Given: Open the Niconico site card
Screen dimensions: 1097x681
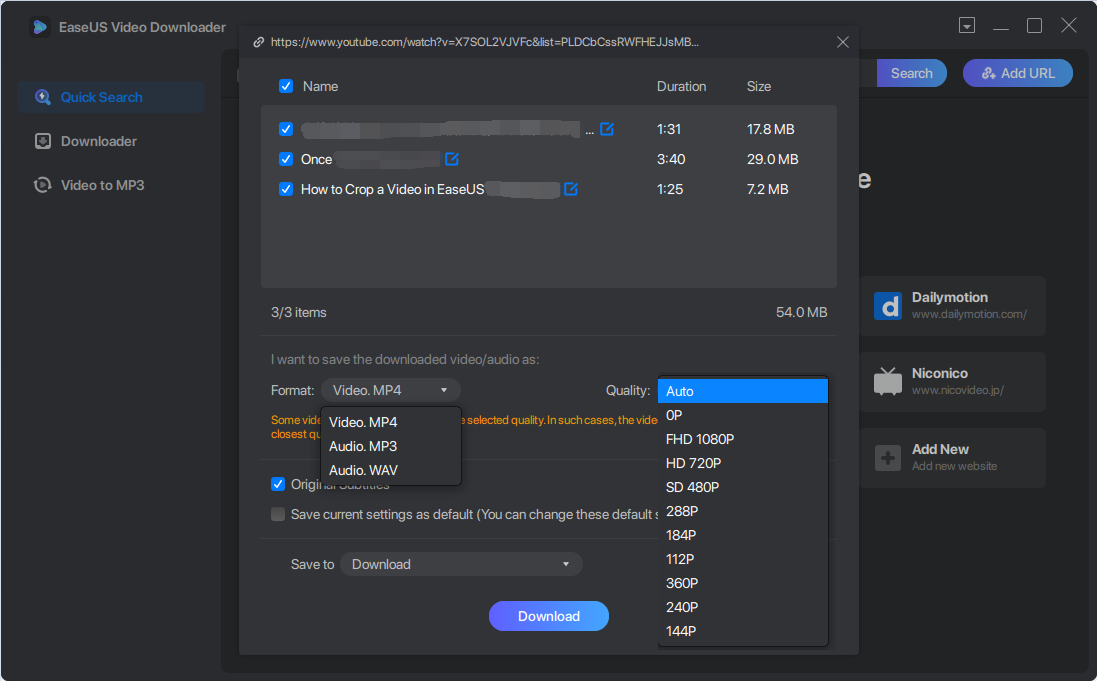Looking at the screenshot, I should (952, 381).
